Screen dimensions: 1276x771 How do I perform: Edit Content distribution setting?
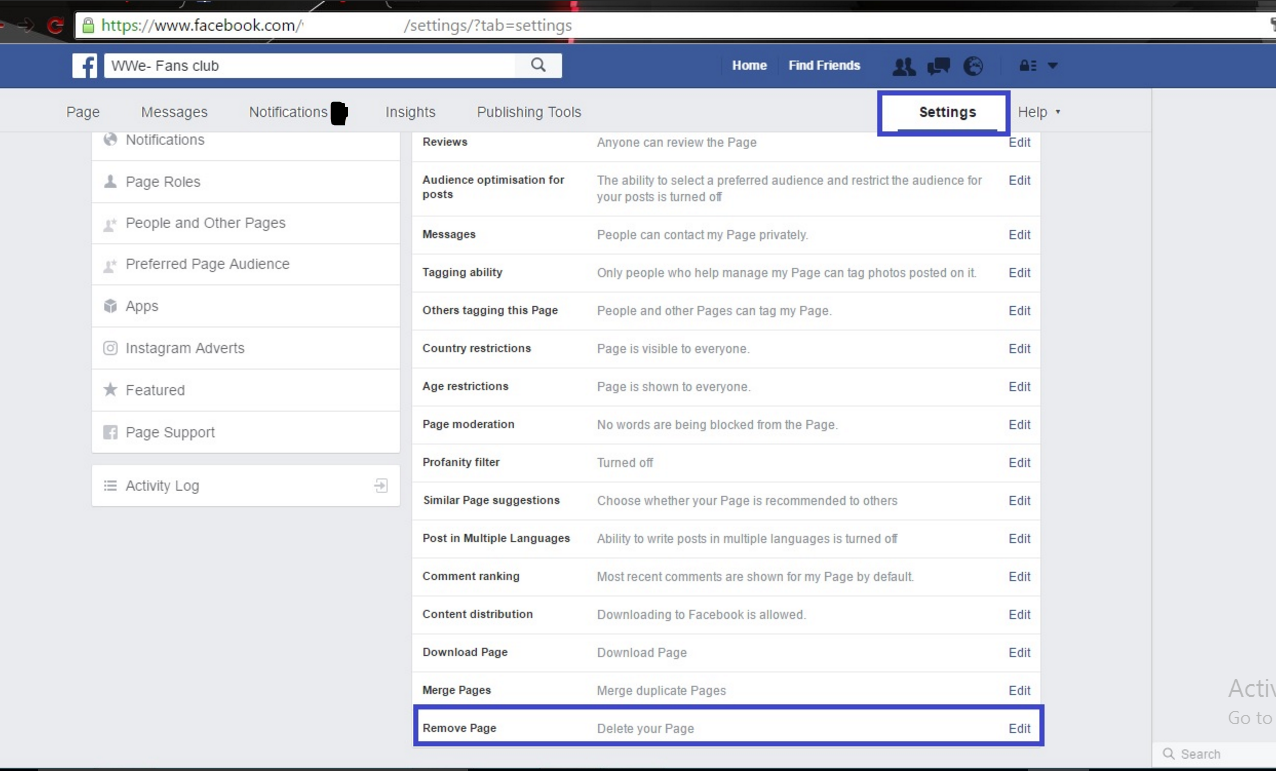[1019, 614]
